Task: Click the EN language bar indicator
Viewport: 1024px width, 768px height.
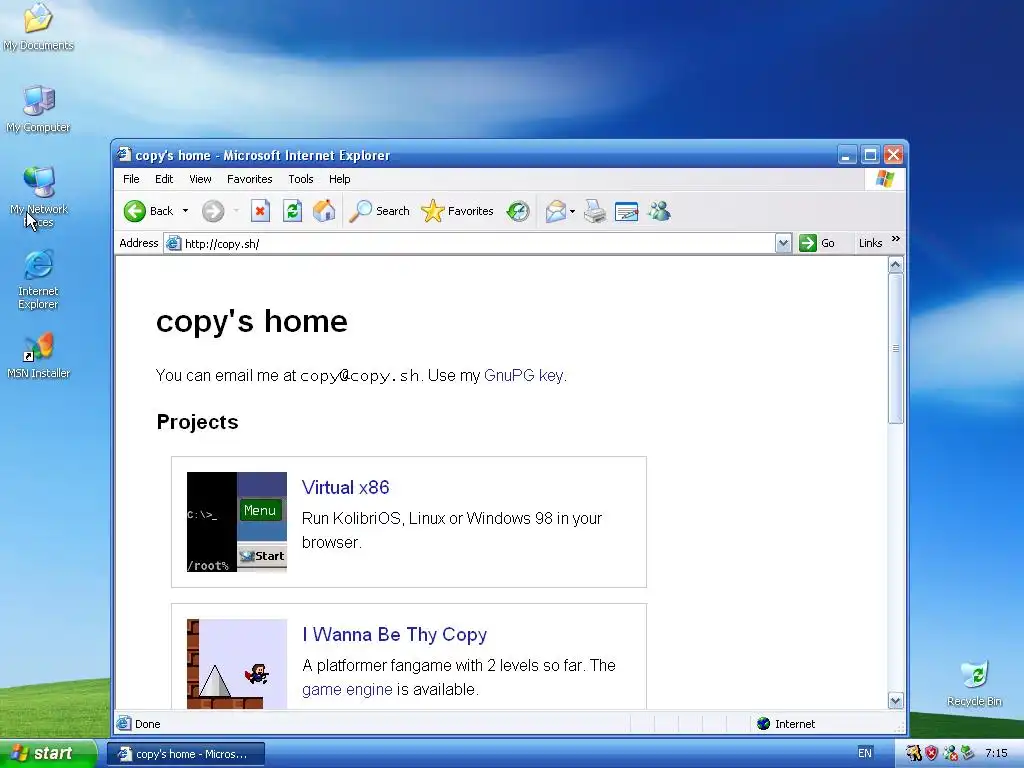Action: click(x=865, y=753)
